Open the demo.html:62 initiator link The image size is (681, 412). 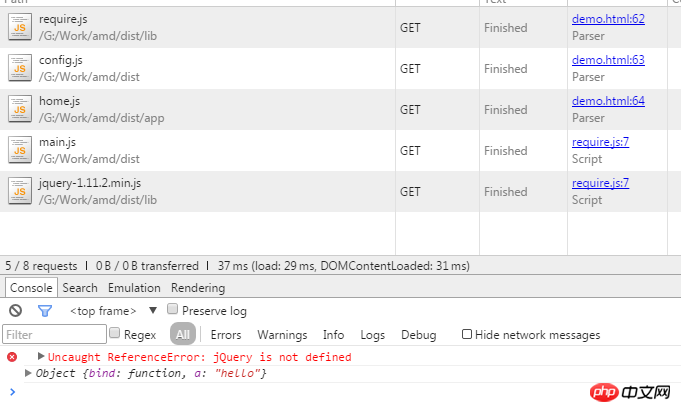(608, 19)
